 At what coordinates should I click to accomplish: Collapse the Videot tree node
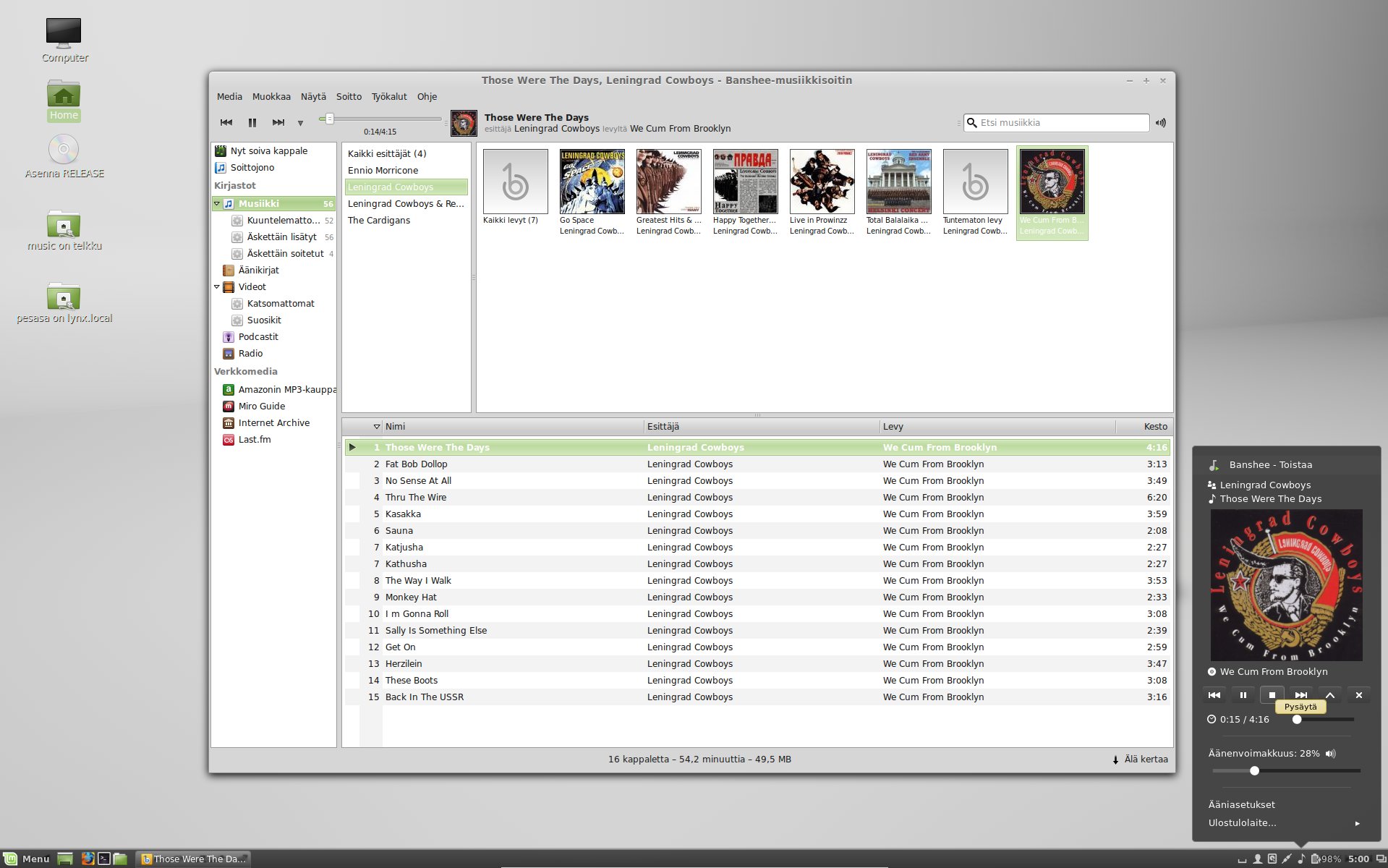pos(216,287)
